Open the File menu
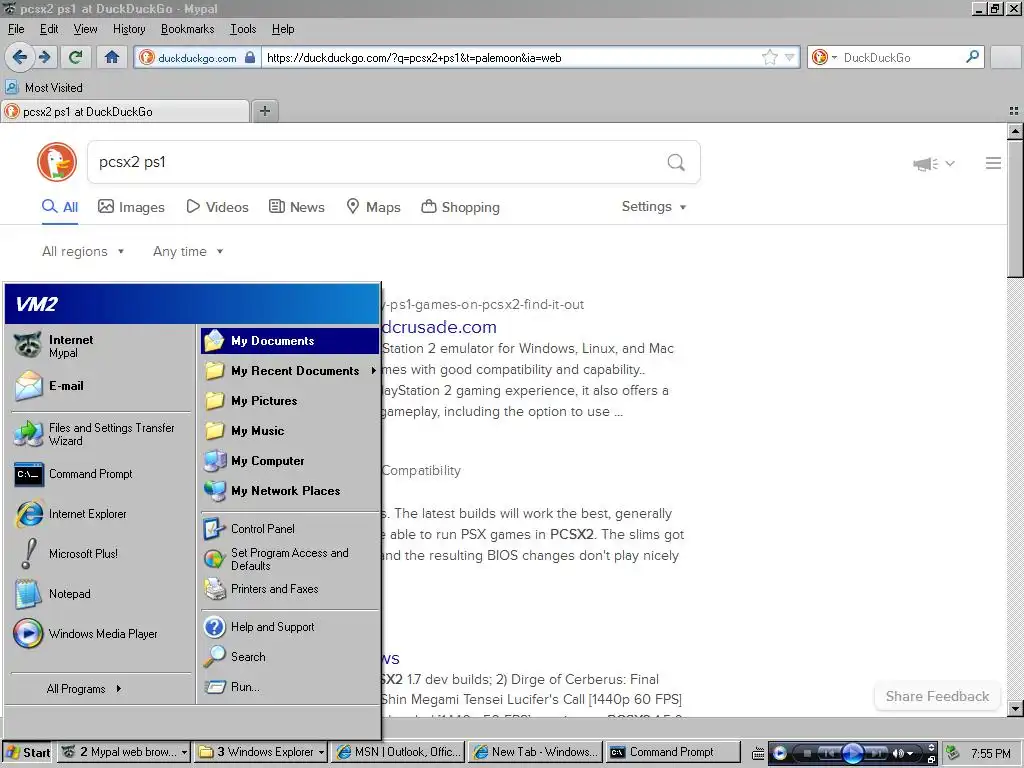 (x=16, y=29)
